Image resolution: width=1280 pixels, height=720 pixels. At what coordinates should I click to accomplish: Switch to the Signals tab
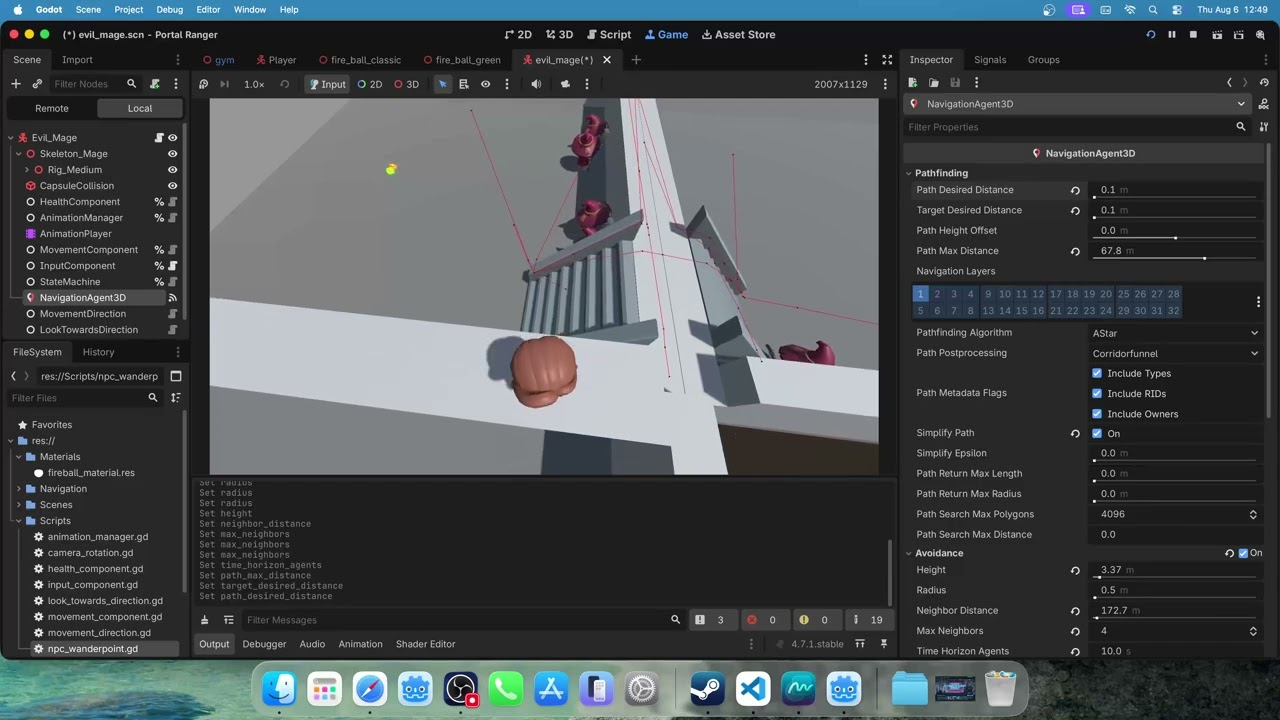990,60
